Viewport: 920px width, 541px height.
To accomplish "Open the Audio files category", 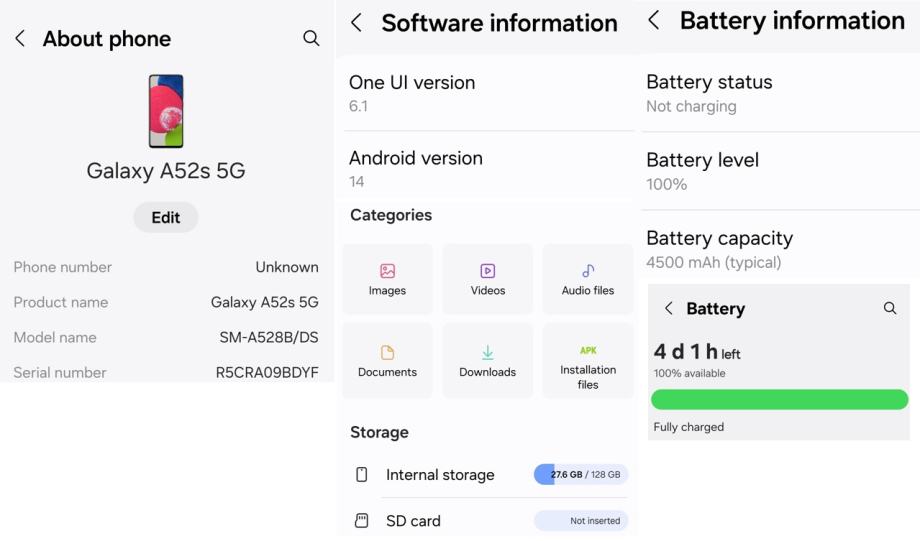I will click(588, 279).
